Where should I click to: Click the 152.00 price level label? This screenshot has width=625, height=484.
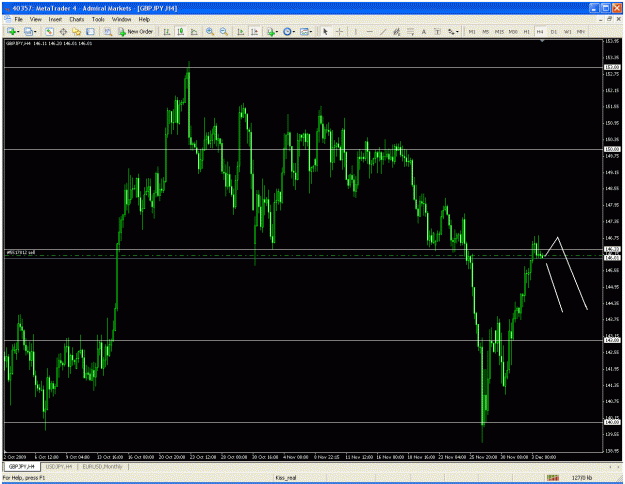[612, 67]
